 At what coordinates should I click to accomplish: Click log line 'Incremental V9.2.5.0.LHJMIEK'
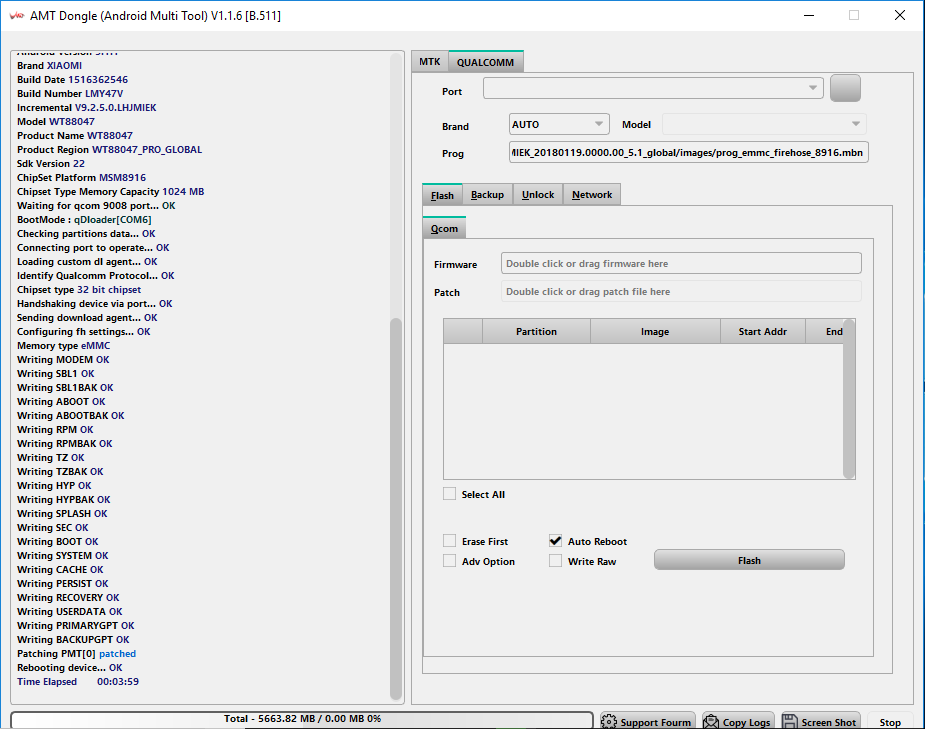pyautogui.click(x=87, y=107)
